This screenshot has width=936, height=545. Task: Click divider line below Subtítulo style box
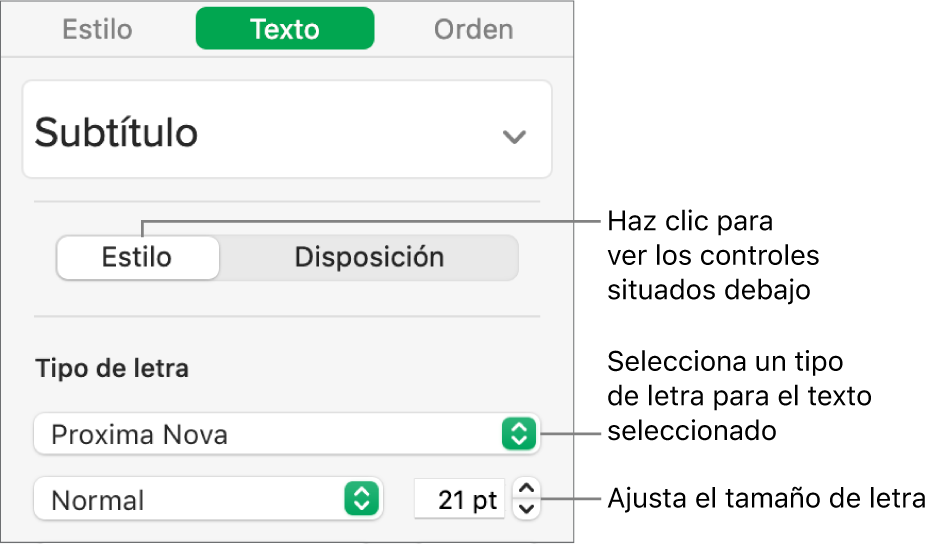pos(287,202)
